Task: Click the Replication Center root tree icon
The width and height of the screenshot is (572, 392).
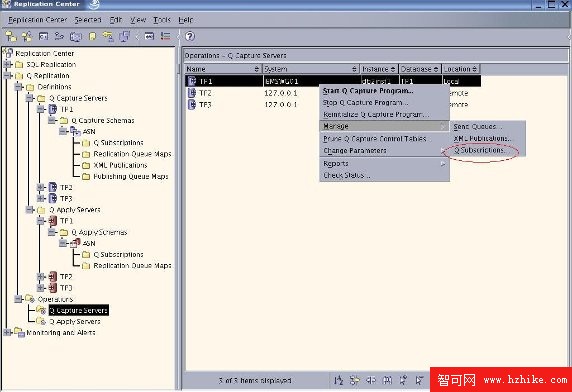Action: [8, 53]
